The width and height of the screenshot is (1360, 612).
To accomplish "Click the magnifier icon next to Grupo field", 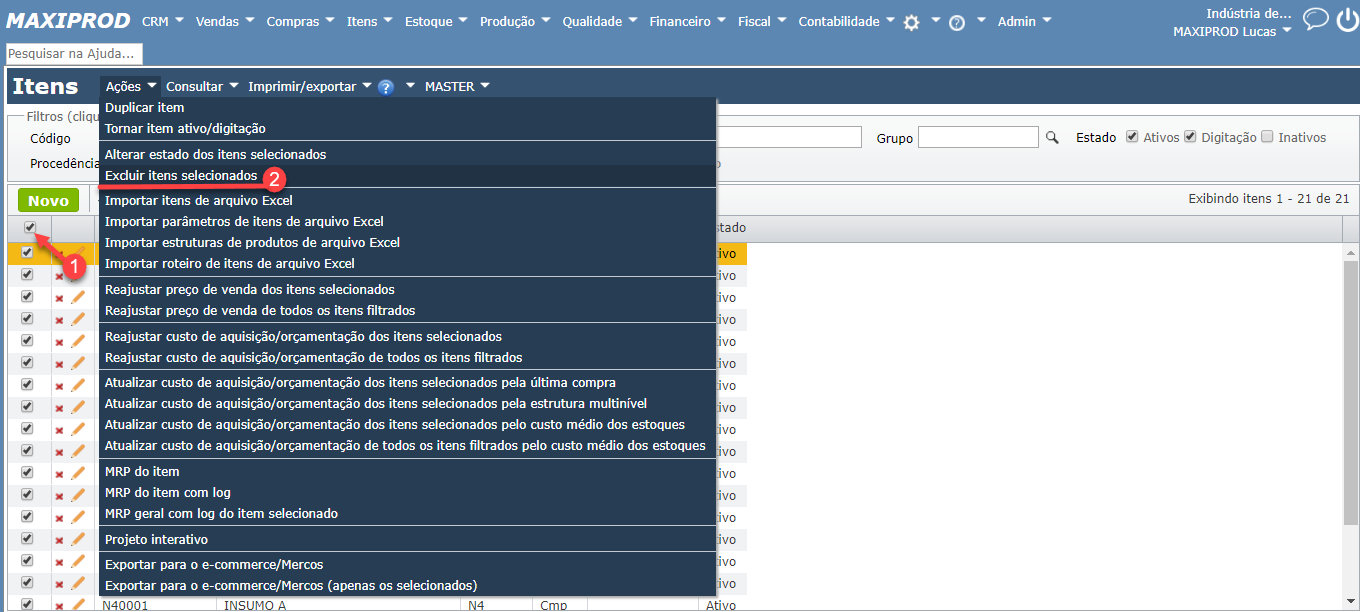I will [x=1052, y=138].
